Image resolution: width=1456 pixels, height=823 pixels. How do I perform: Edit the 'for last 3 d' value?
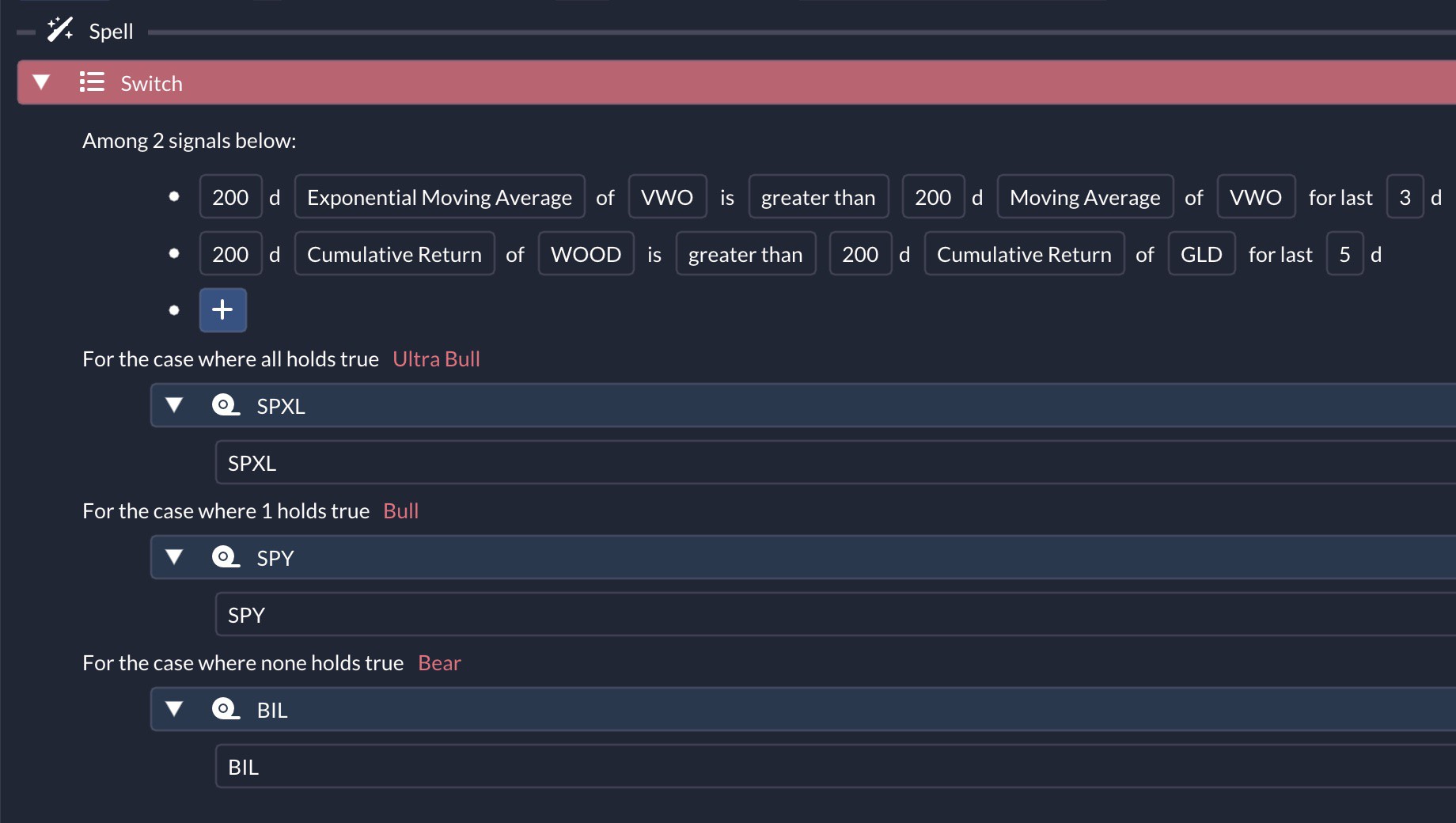[1405, 196]
